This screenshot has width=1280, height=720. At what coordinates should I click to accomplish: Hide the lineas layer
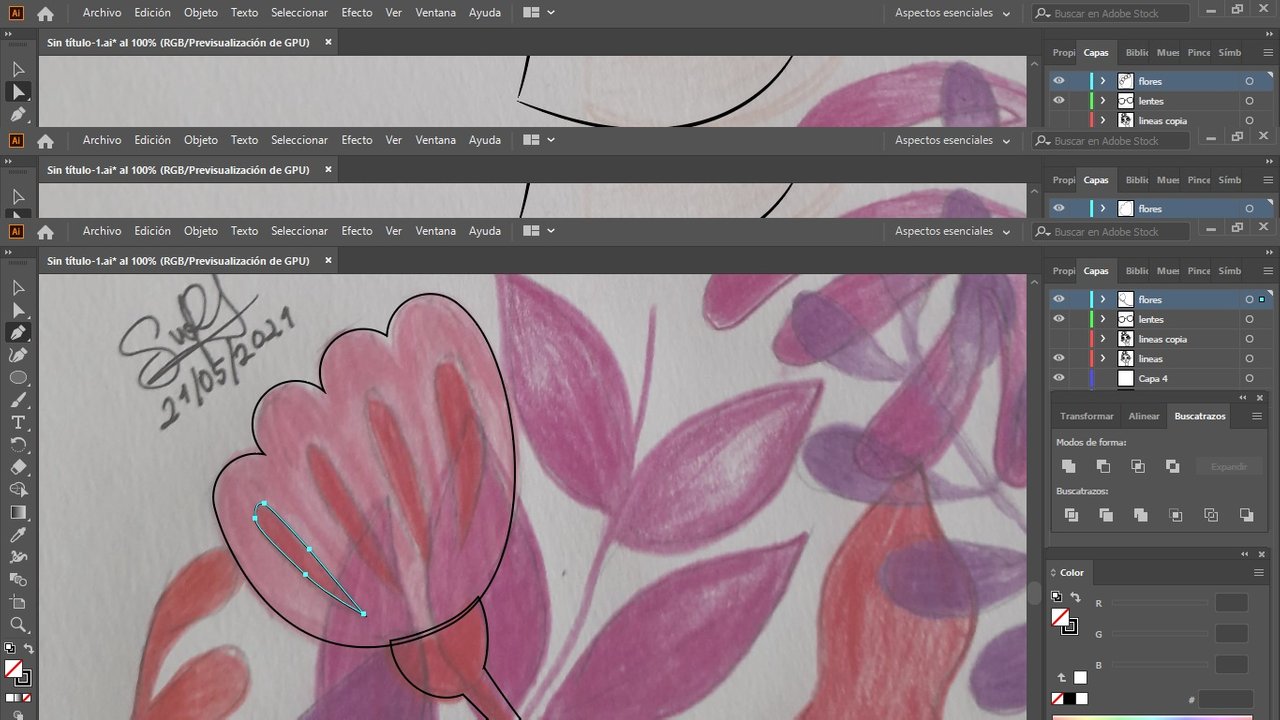tap(1059, 358)
